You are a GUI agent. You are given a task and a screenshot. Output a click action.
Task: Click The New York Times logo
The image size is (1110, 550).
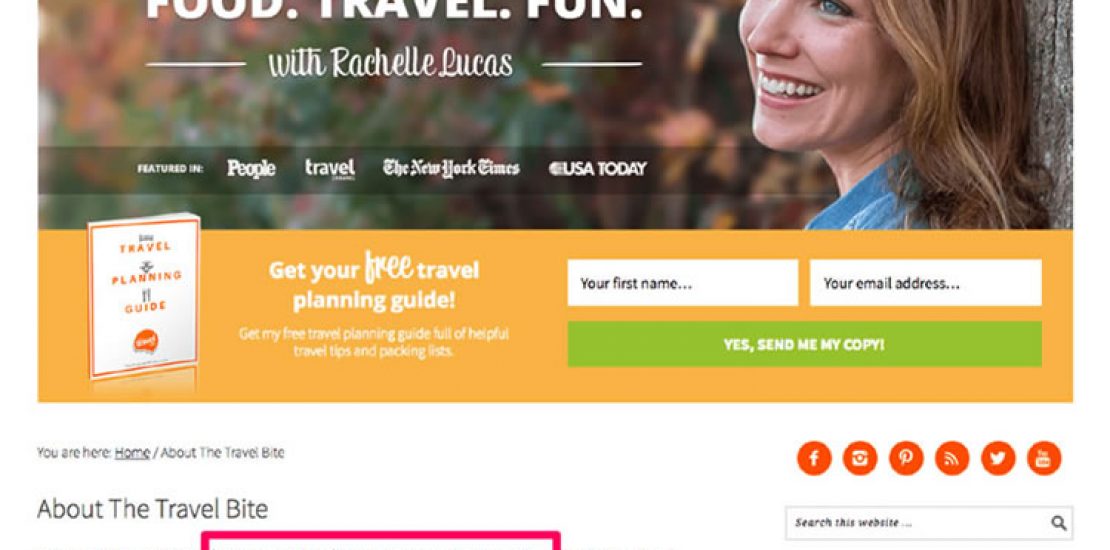[x=451, y=168]
